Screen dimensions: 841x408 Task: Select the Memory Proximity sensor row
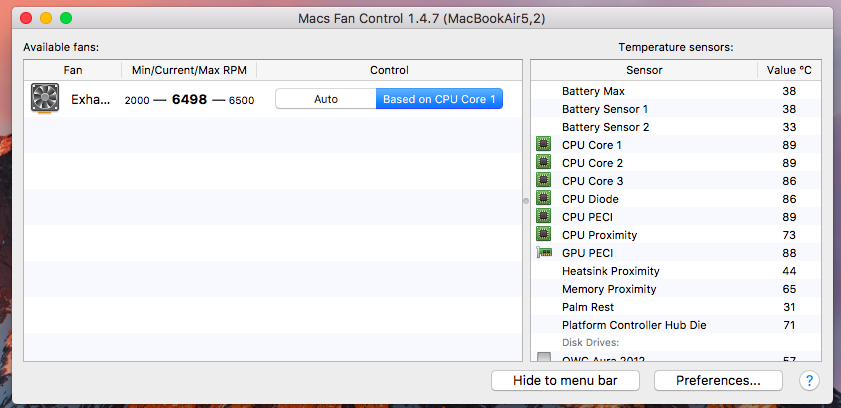pos(676,289)
